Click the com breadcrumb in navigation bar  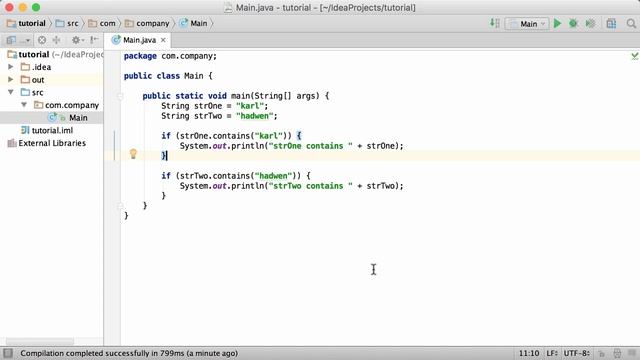click(102, 24)
